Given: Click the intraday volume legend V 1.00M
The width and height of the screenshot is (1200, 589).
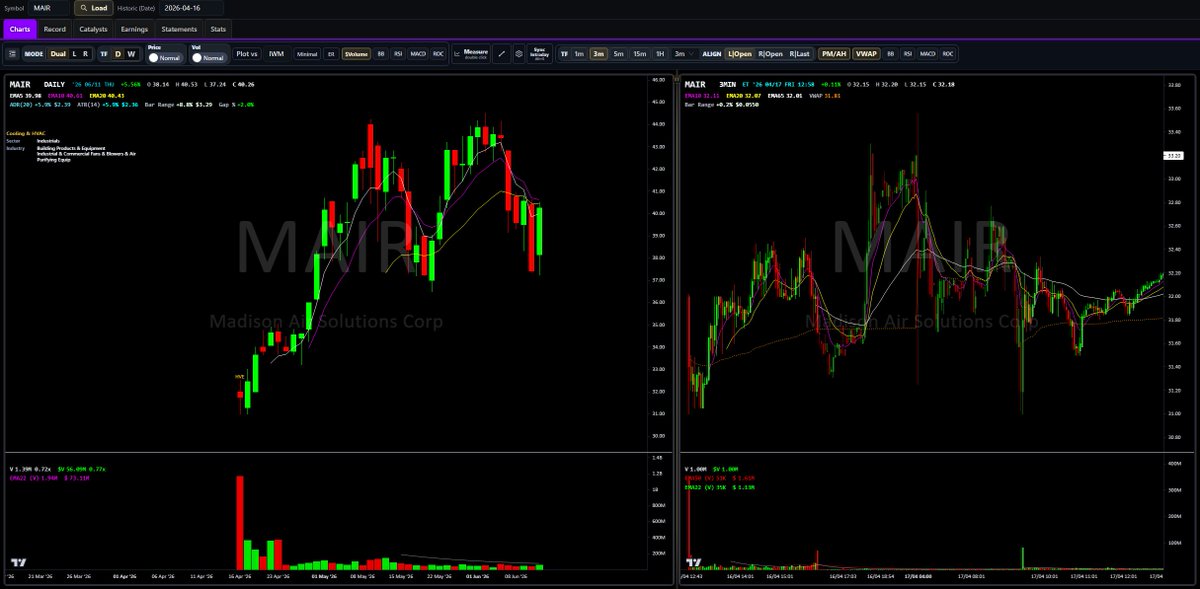Looking at the screenshot, I should coord(695,468).
